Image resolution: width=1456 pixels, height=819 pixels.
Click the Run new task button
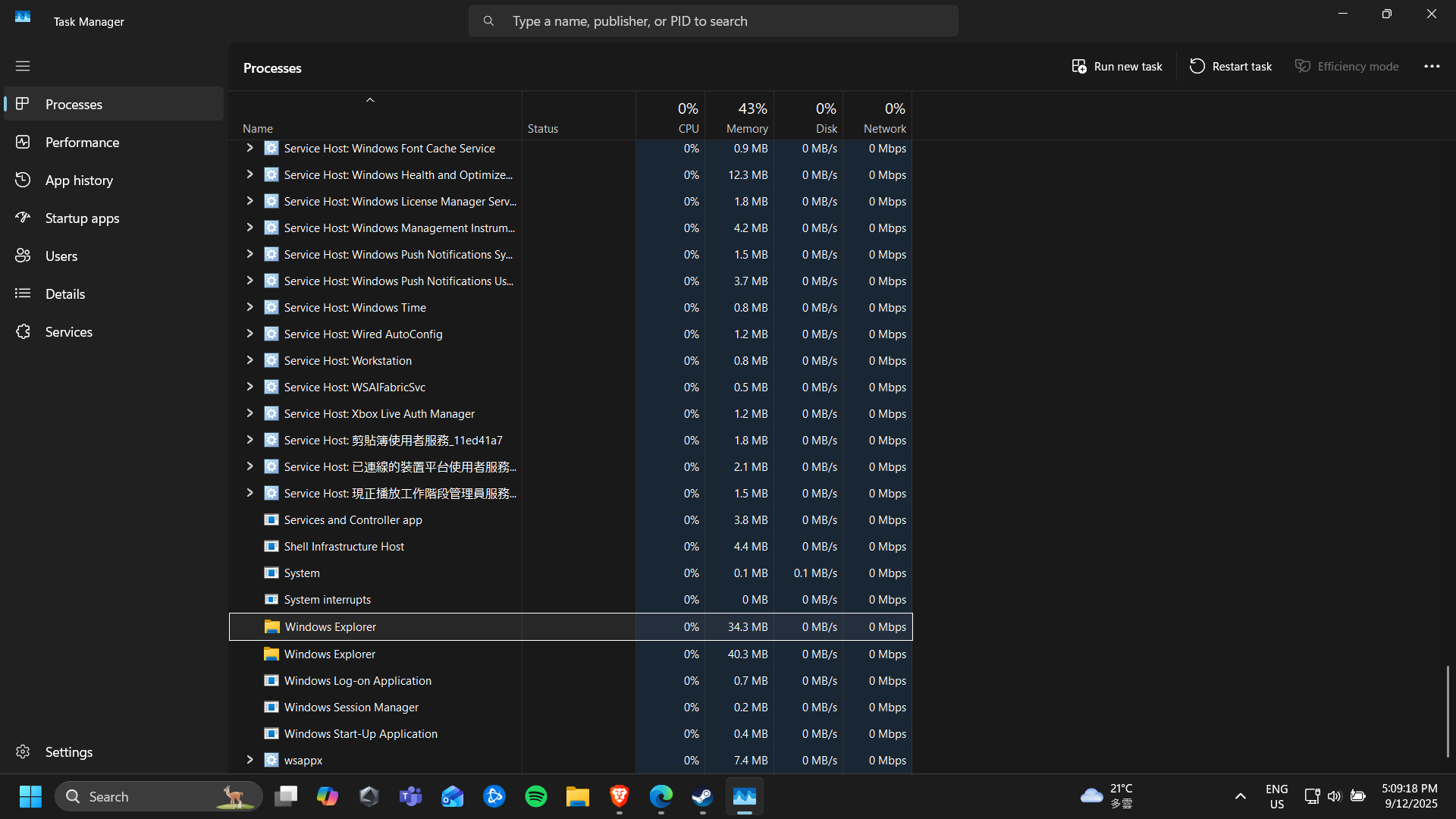click(x=1117, y=66)
